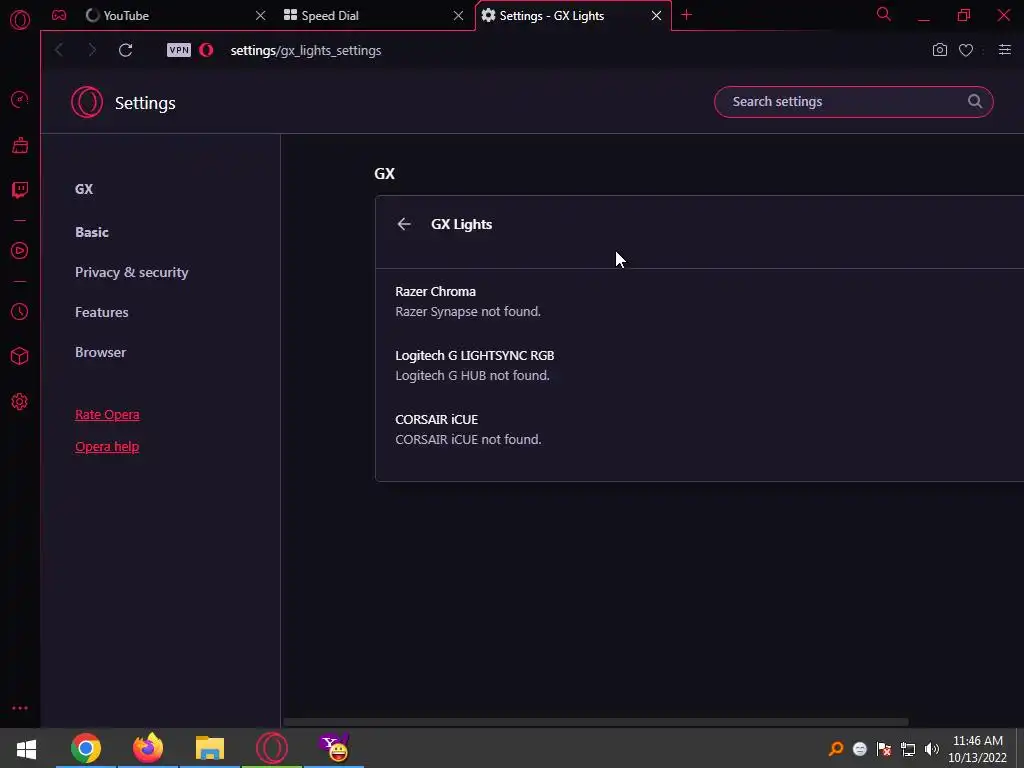Click the horizontal scrollbar at page bottom
This screenshot has width=1024, height=768.
coord(596,722)
